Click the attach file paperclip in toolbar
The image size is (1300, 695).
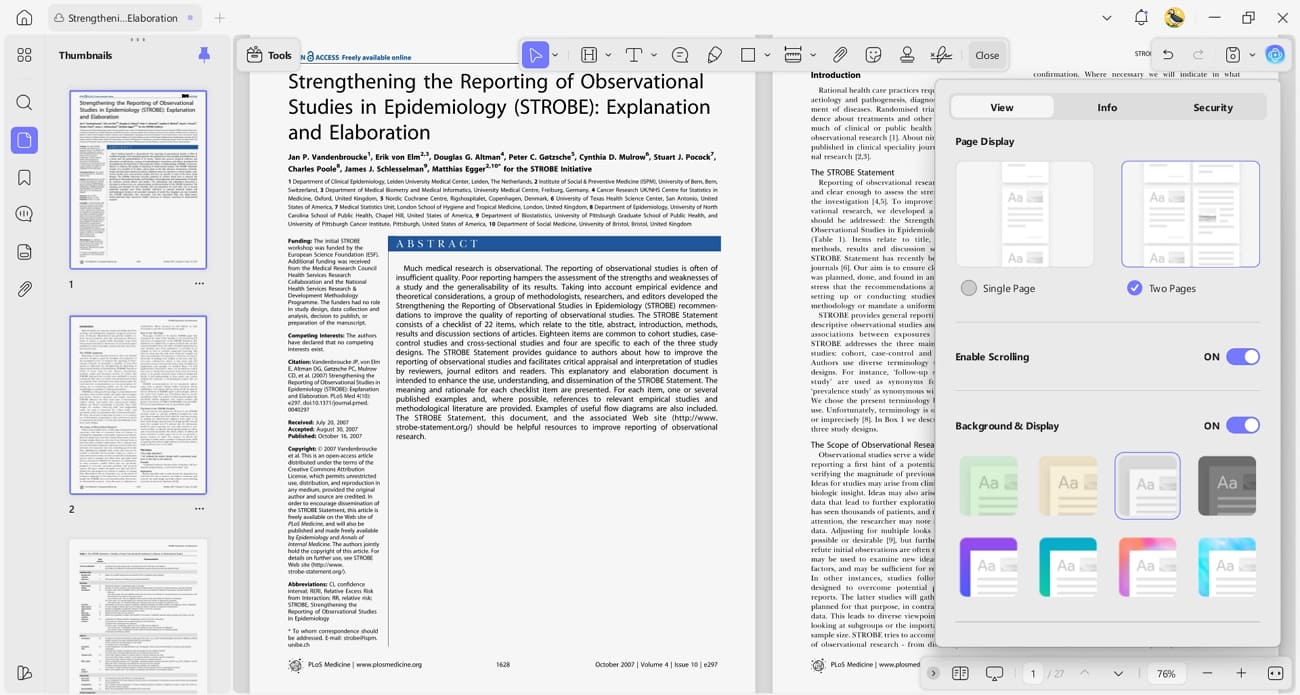click(x=840, y=55)
